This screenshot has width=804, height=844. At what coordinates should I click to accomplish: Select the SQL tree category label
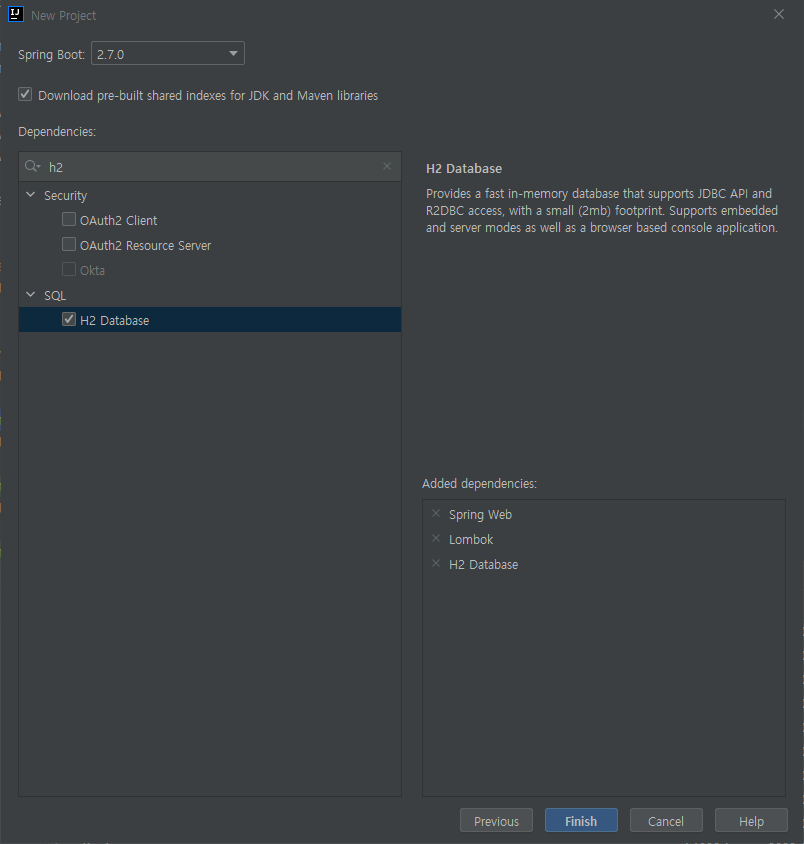pos(55,296)
